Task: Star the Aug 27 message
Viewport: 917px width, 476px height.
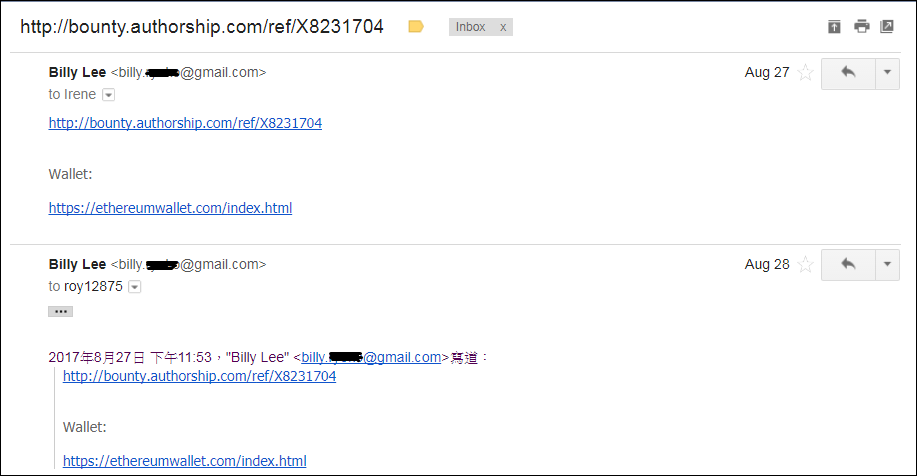Action: [x=806, y=73]
